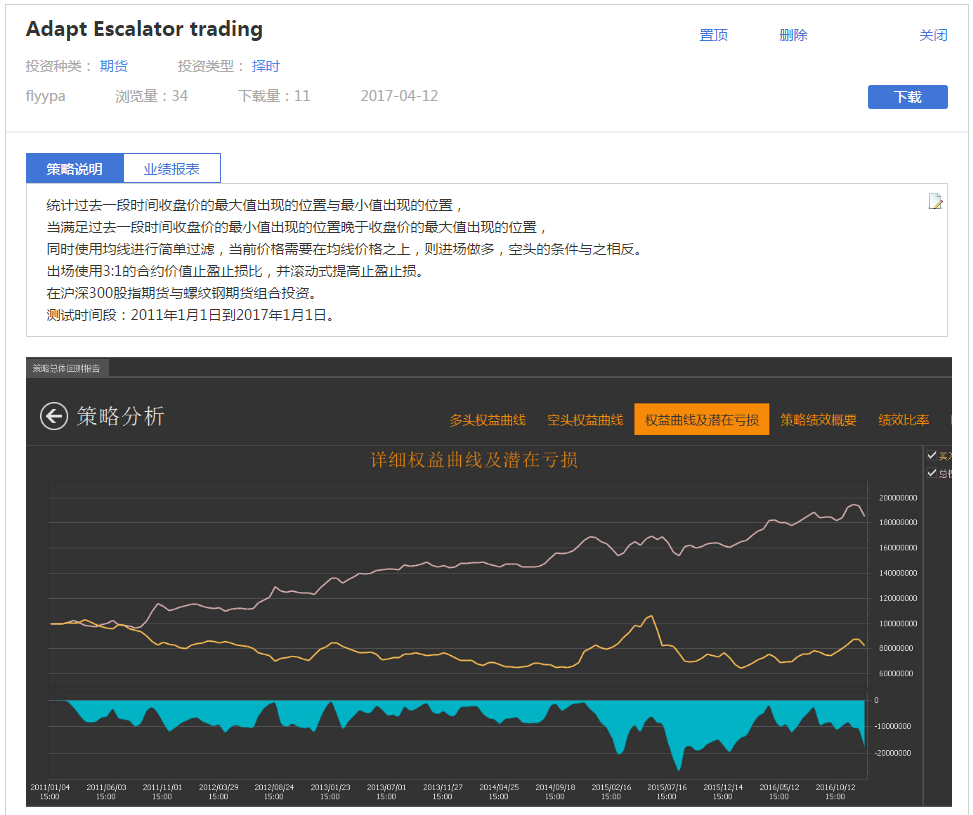This screenshot has height=815, width=973.
Task: Click the 期货 investment category link
Action: pos(114,66)
